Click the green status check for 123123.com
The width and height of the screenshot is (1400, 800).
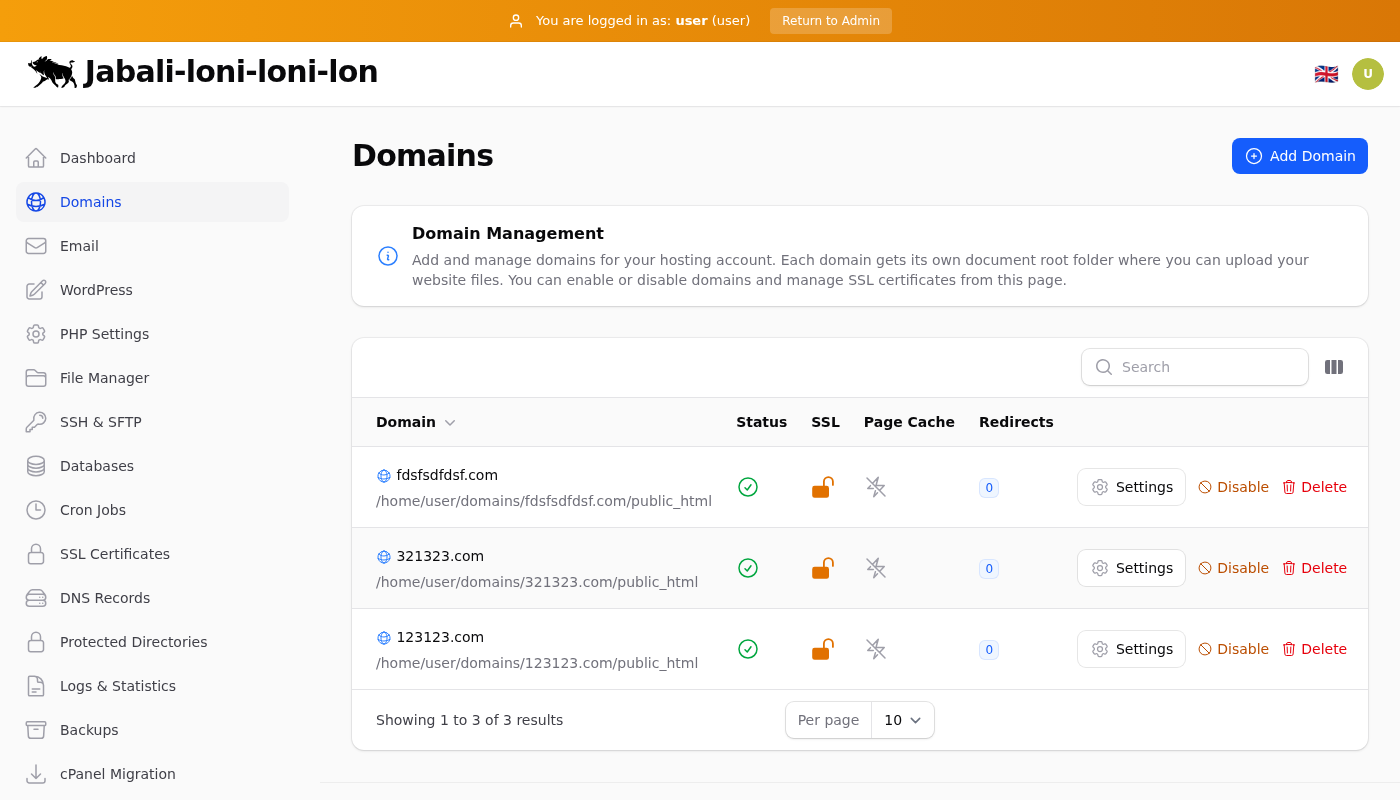pos(748,649)
